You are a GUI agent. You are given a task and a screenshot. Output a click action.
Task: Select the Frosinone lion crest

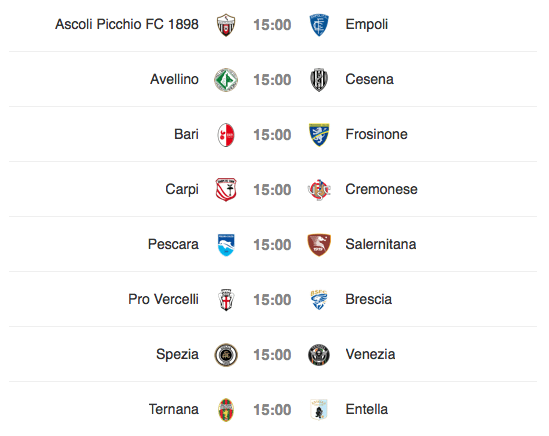319,135
